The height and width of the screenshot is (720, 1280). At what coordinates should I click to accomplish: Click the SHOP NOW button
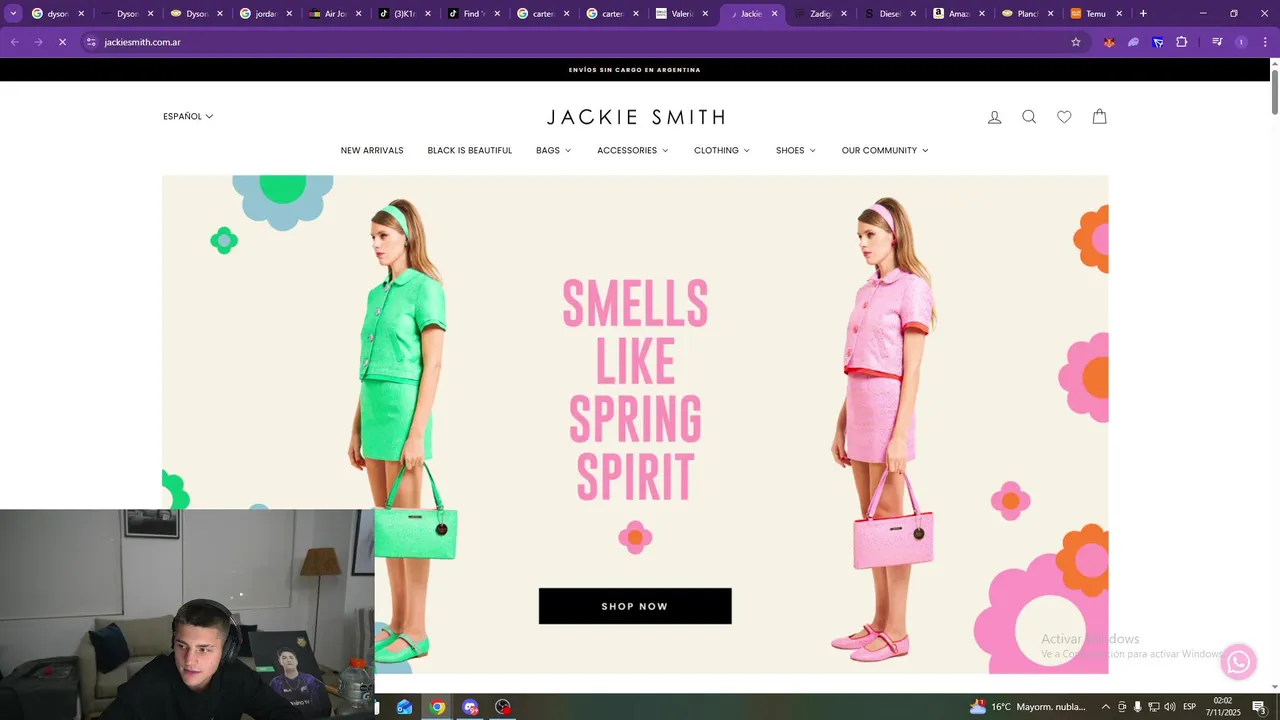[635, 606]
